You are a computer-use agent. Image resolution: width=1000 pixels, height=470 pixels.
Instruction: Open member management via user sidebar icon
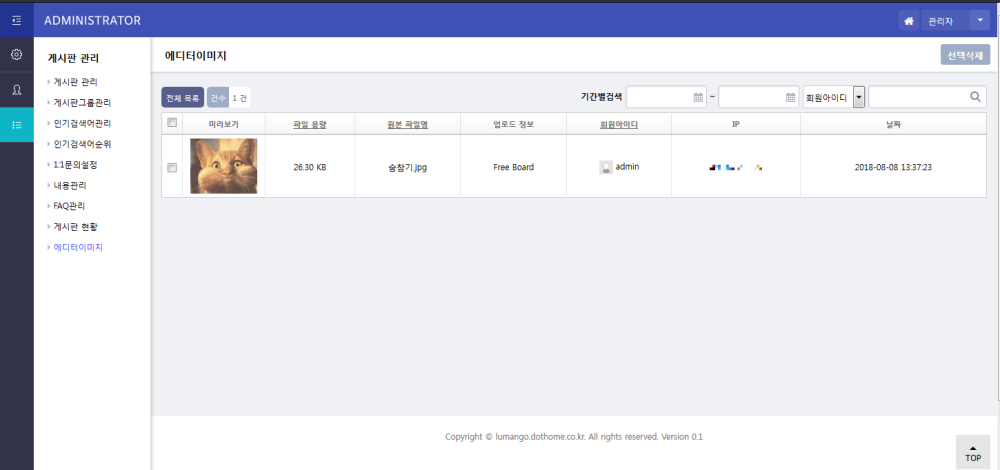(x=16, y=90)
